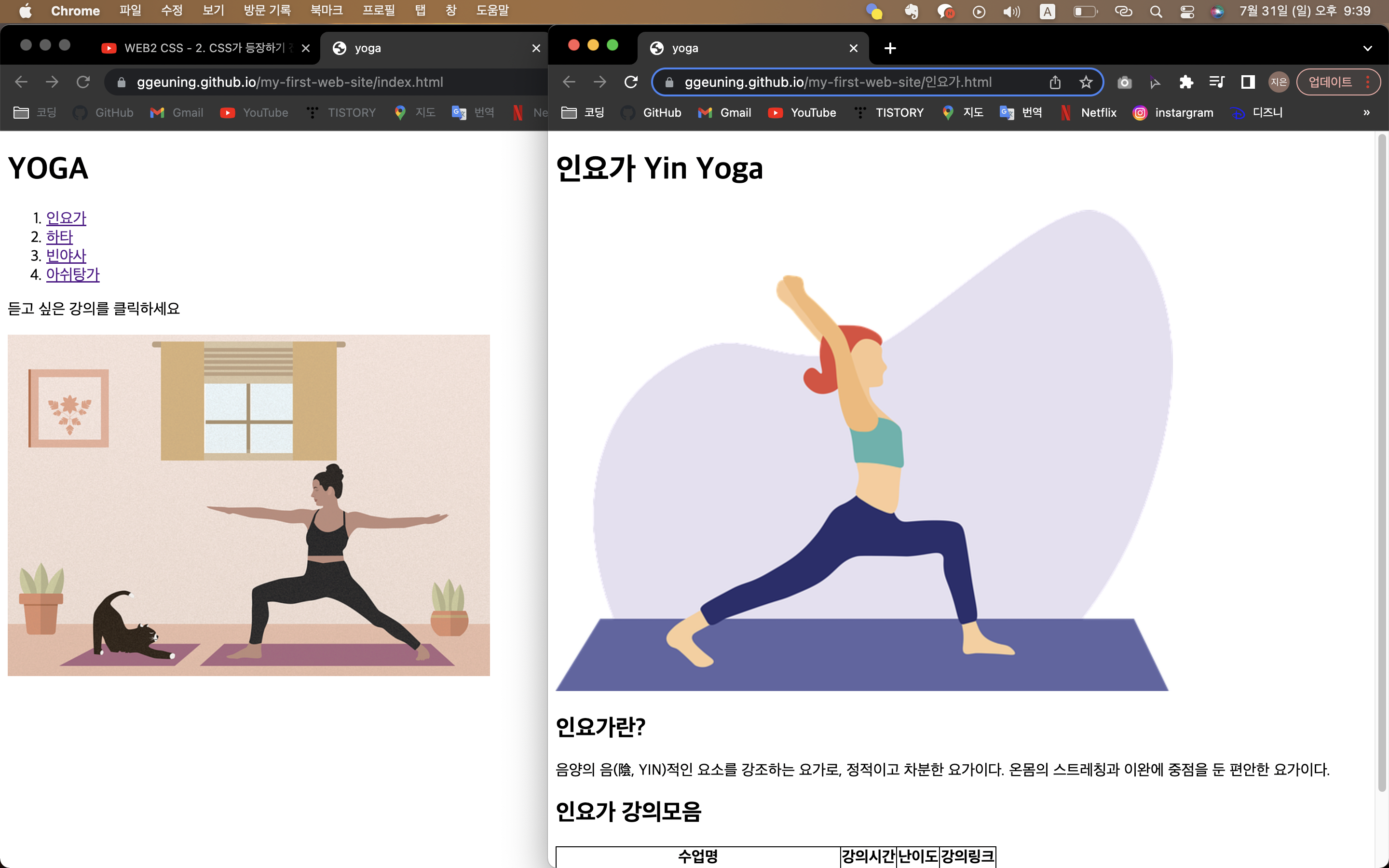The height and width of the screenshot is (868, 1389).
Task: Click the volume icon in menu bar
Action: (x=1011, y=12)
